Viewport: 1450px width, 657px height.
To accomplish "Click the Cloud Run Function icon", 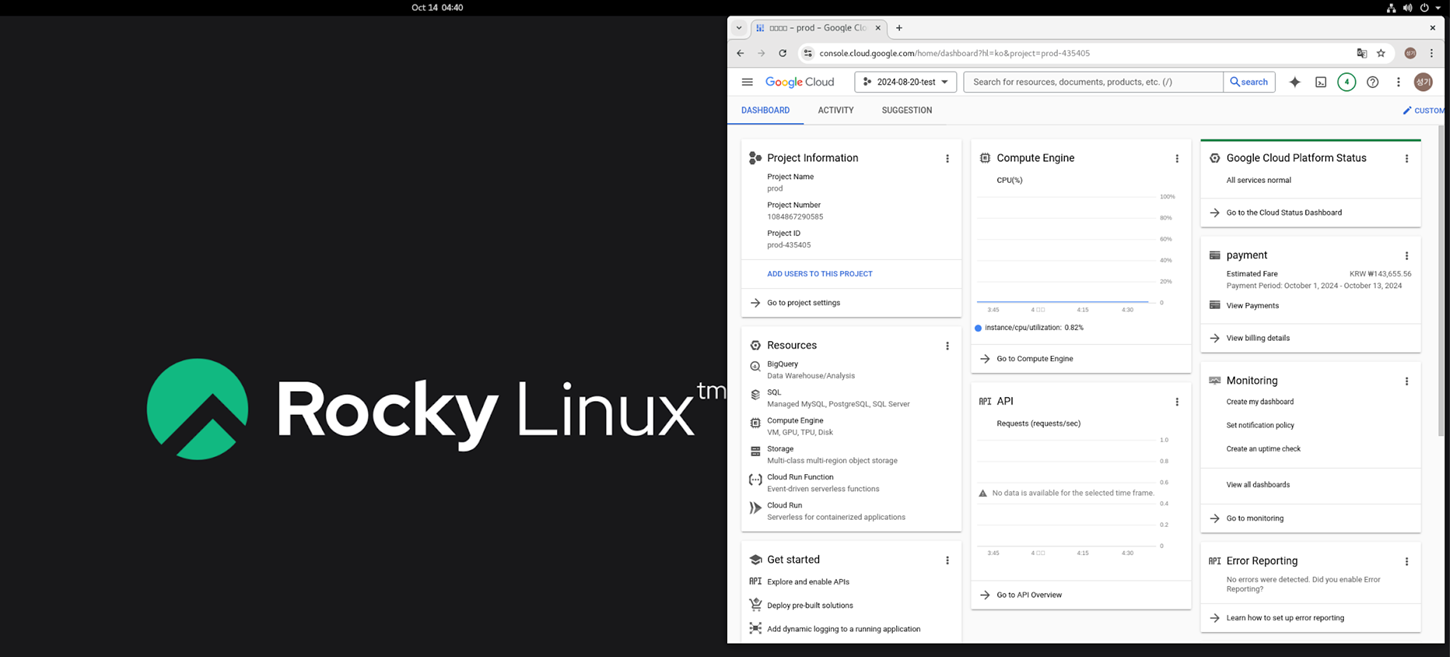I will 755,480.
